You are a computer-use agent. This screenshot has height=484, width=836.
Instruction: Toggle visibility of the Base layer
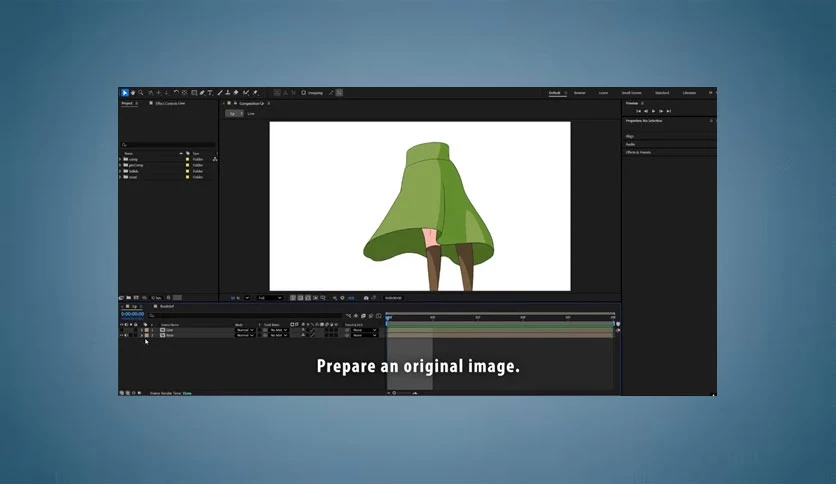122,336
